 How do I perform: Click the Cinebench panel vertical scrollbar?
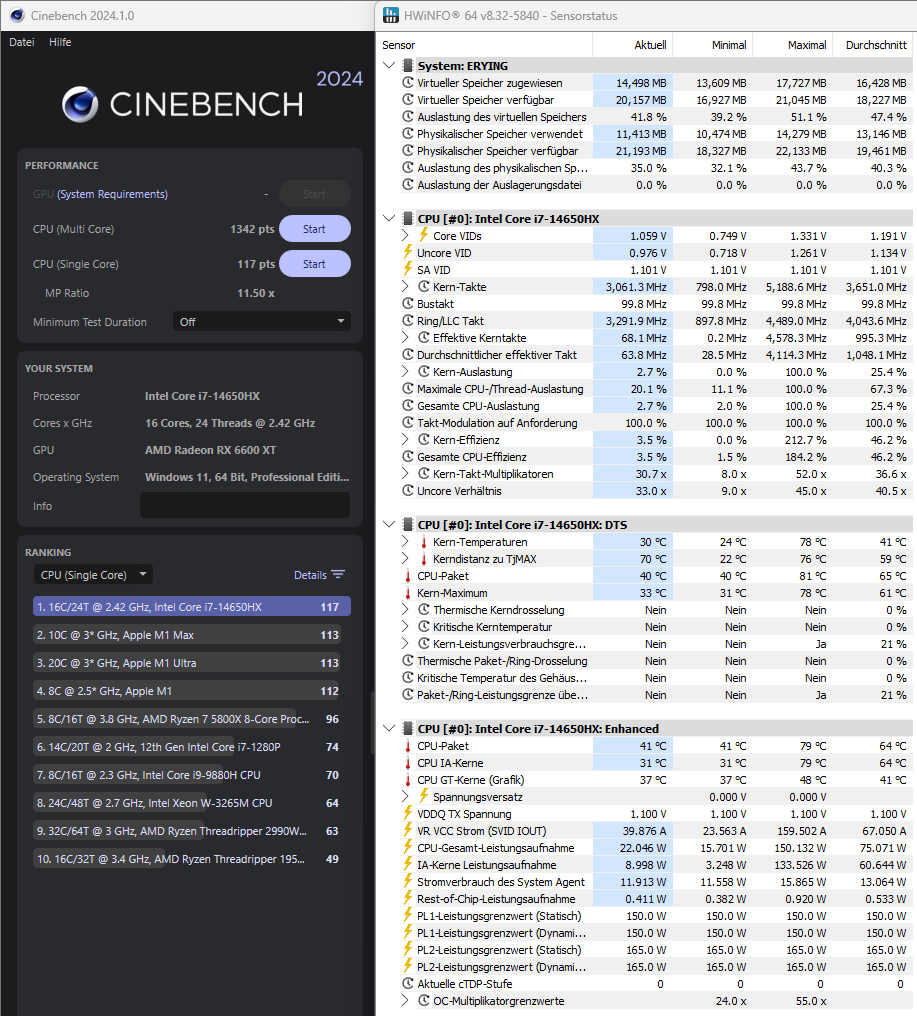click(x=372, y=722)
